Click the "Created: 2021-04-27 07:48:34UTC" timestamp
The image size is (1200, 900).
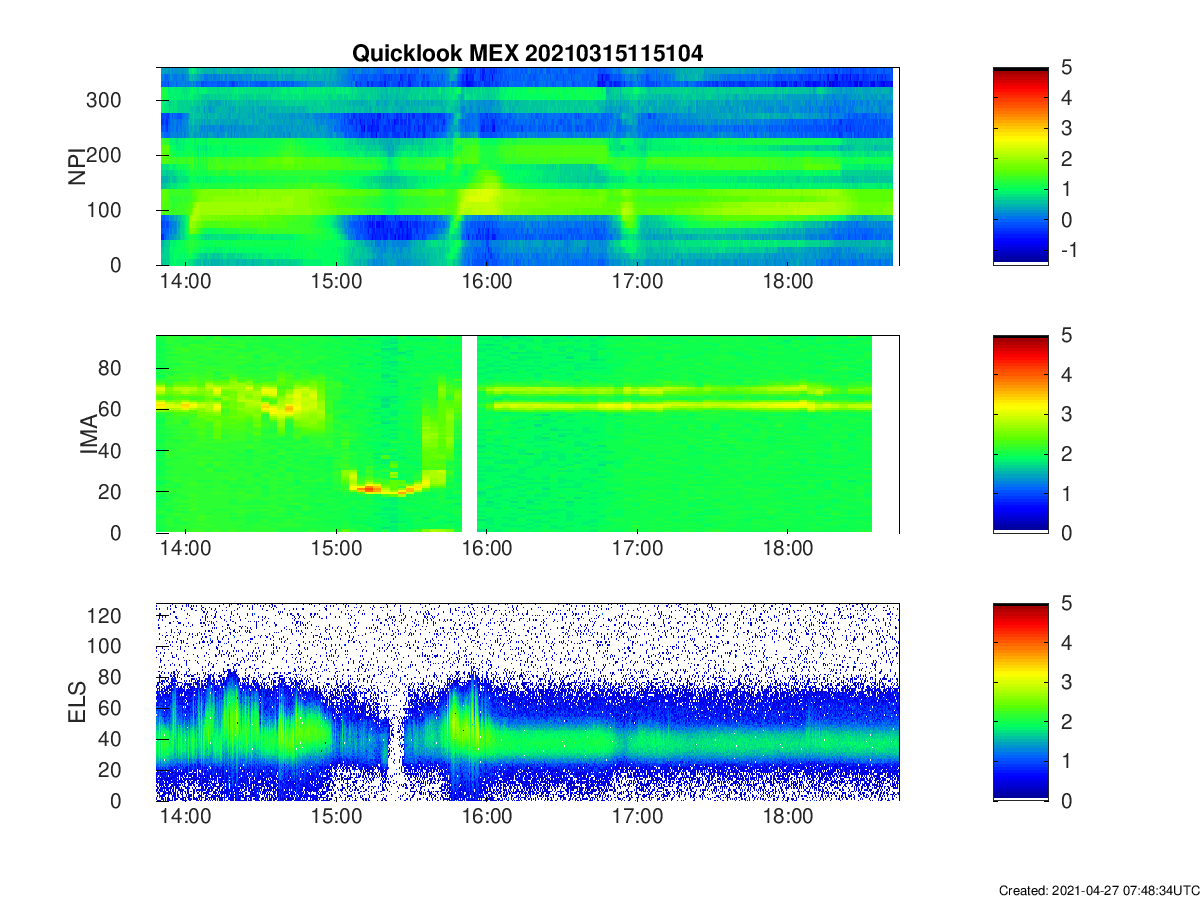(1097, 890)
